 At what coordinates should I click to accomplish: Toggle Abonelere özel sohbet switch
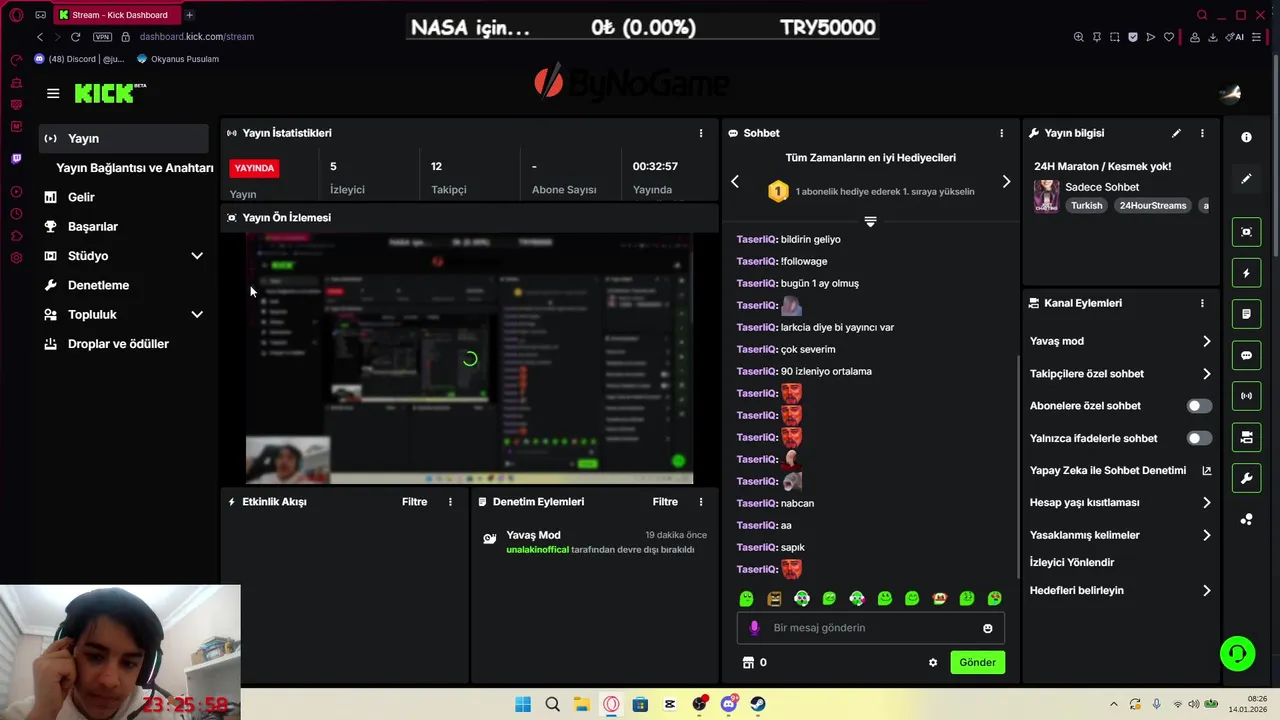[x=1199, y=406]
